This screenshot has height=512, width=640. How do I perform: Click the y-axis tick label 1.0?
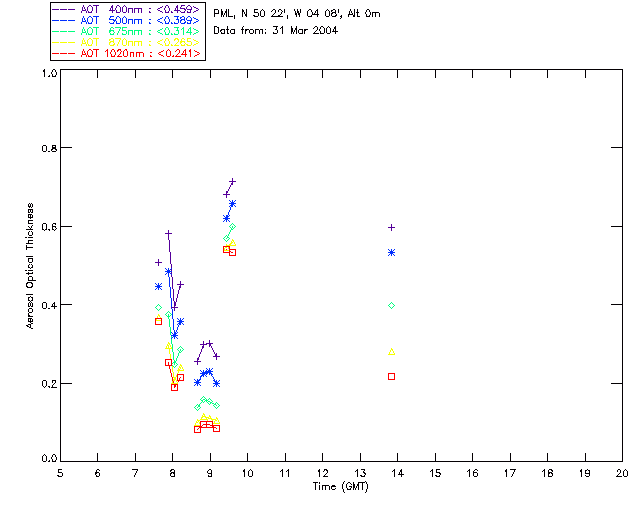(x=49, y=73)
